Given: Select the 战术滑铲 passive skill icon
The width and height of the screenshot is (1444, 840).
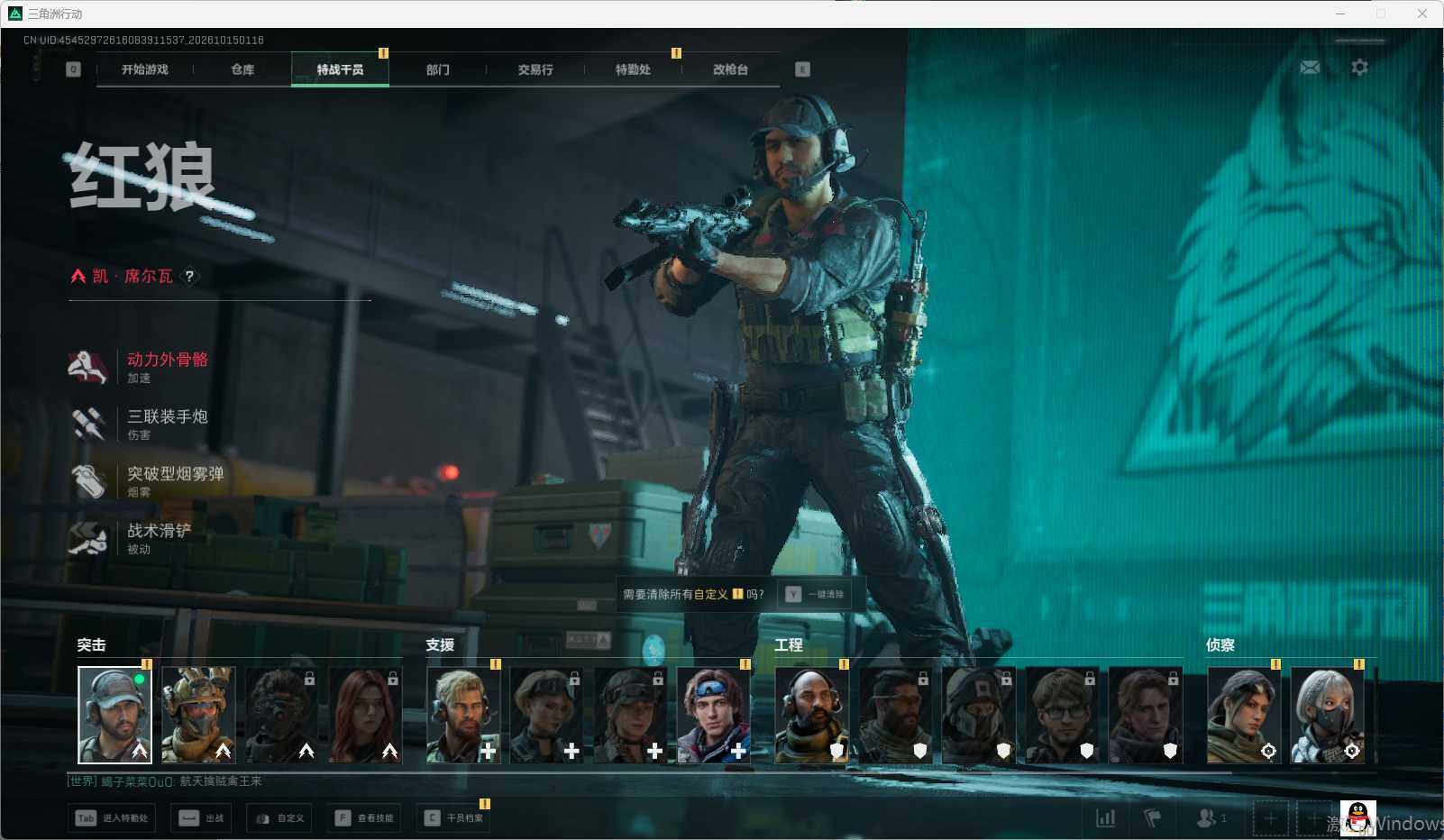Looking at the screenshot, I should point(88,538).
